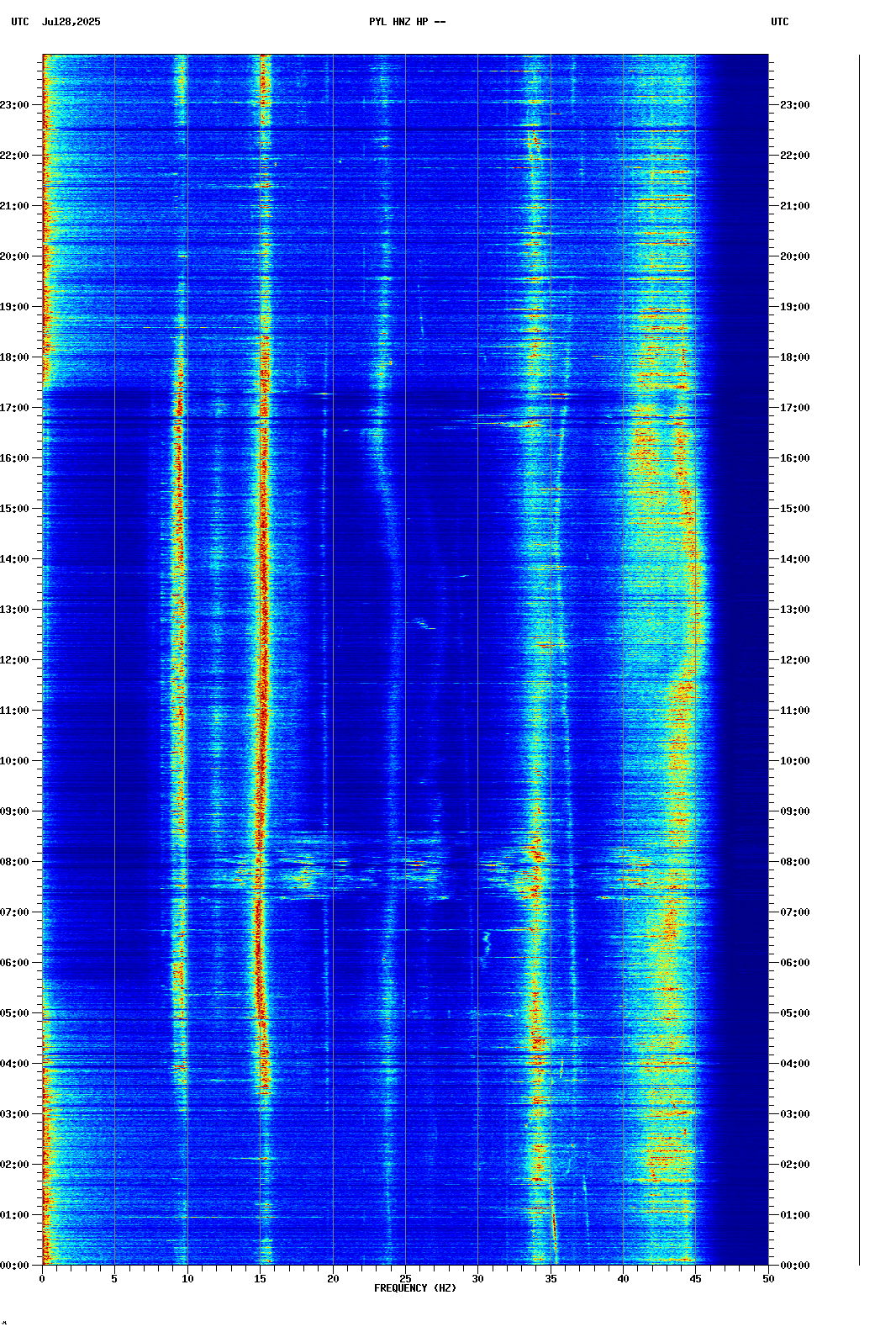Select 08:00 on the right time axis
Viewport: 896px width, 1332px height.
point(794,862)
